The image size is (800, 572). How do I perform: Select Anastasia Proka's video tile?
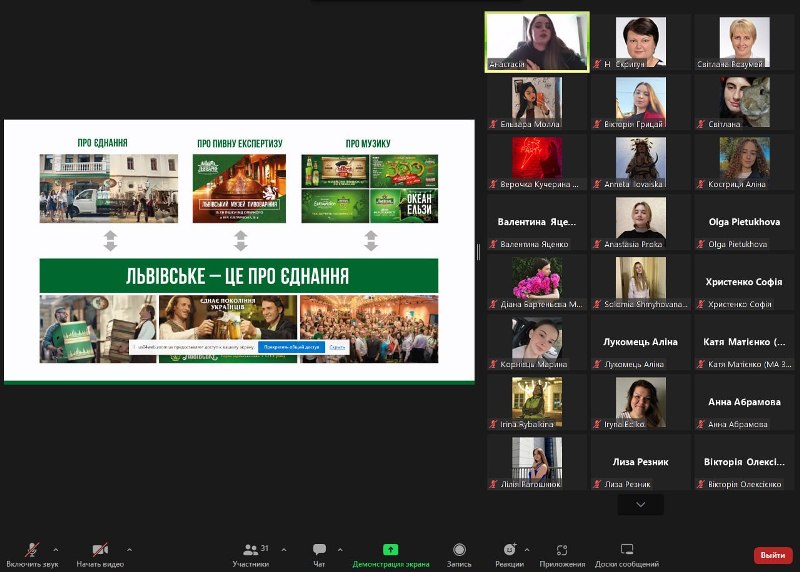click(x=640, y=222)
